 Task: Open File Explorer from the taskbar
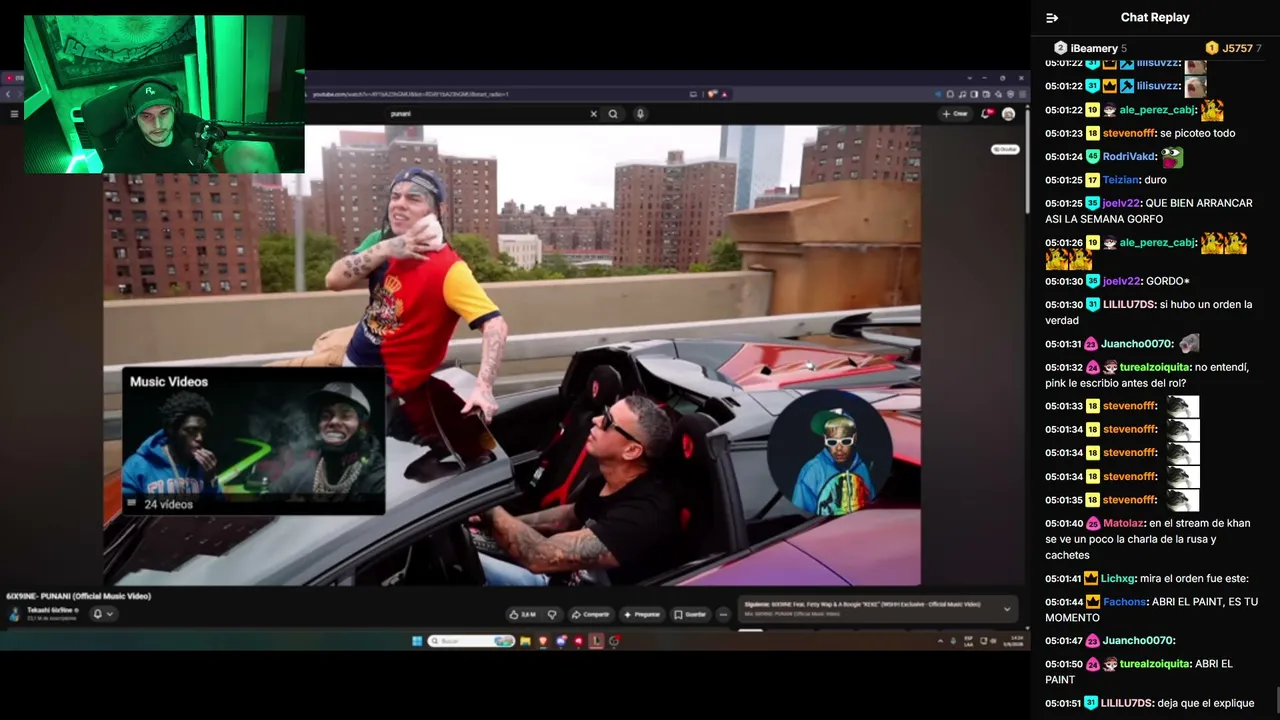pos(525,641)
